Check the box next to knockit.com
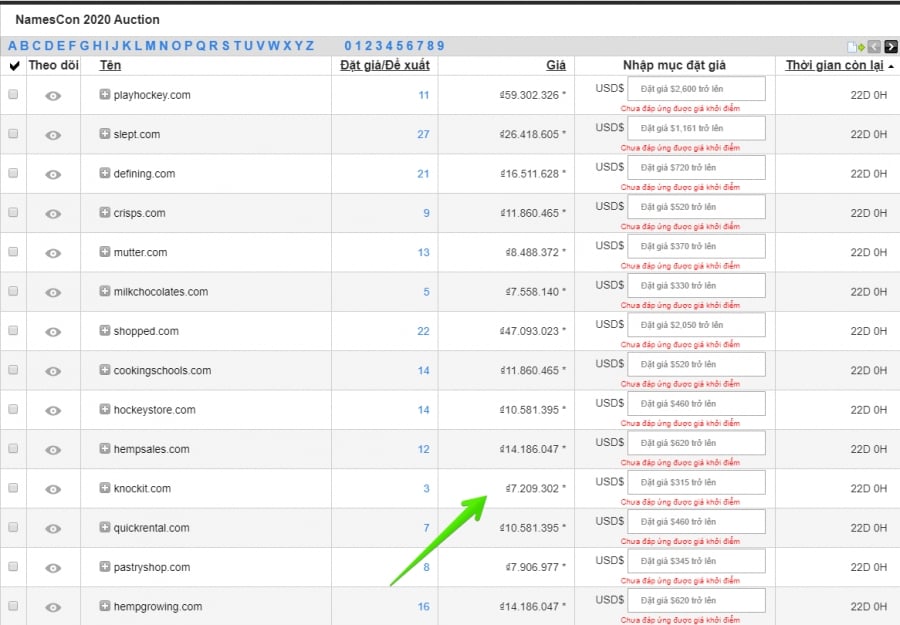This screenshot has width=900, height=625. [13, 488]
